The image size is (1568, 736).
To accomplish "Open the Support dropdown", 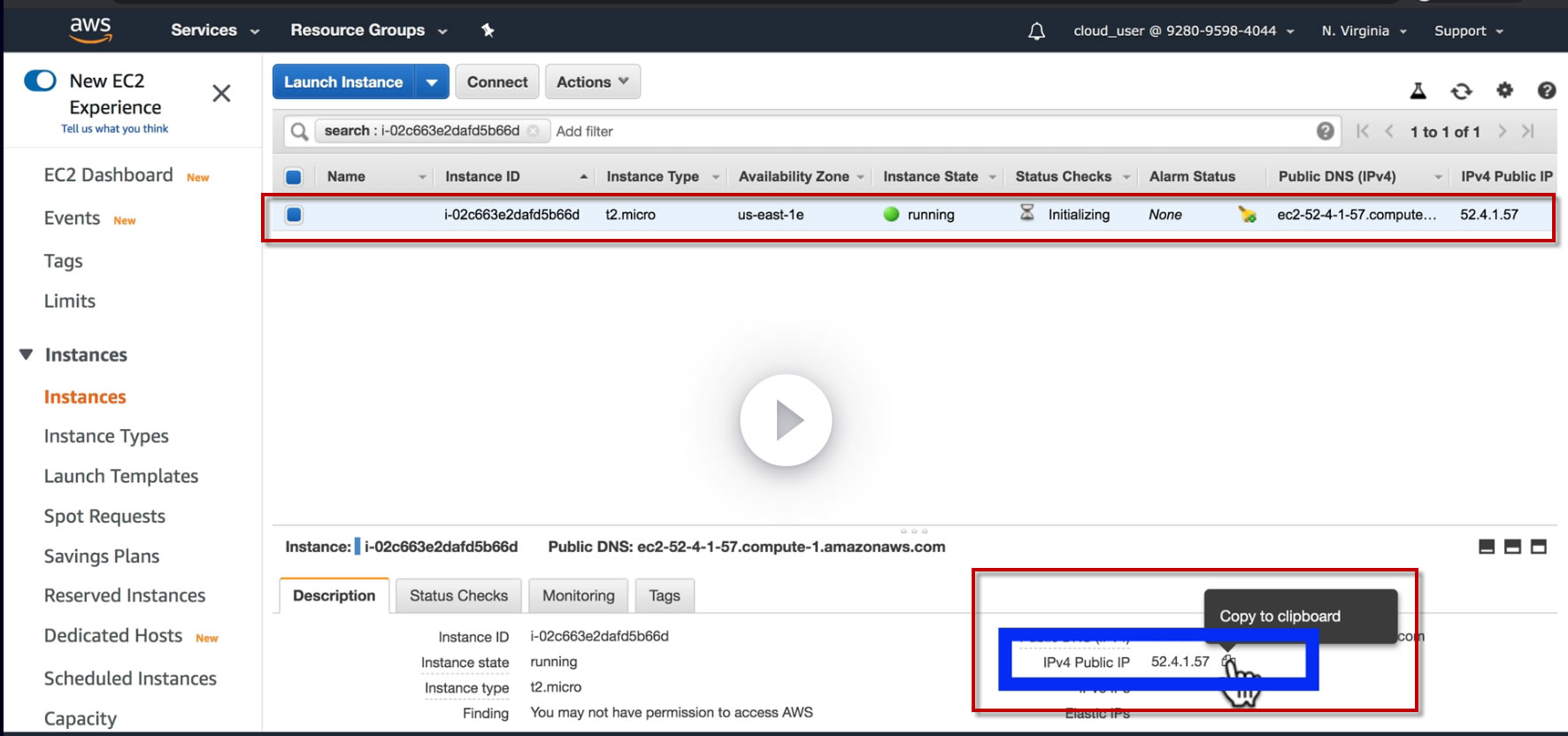I will (x=1469, y=31).
